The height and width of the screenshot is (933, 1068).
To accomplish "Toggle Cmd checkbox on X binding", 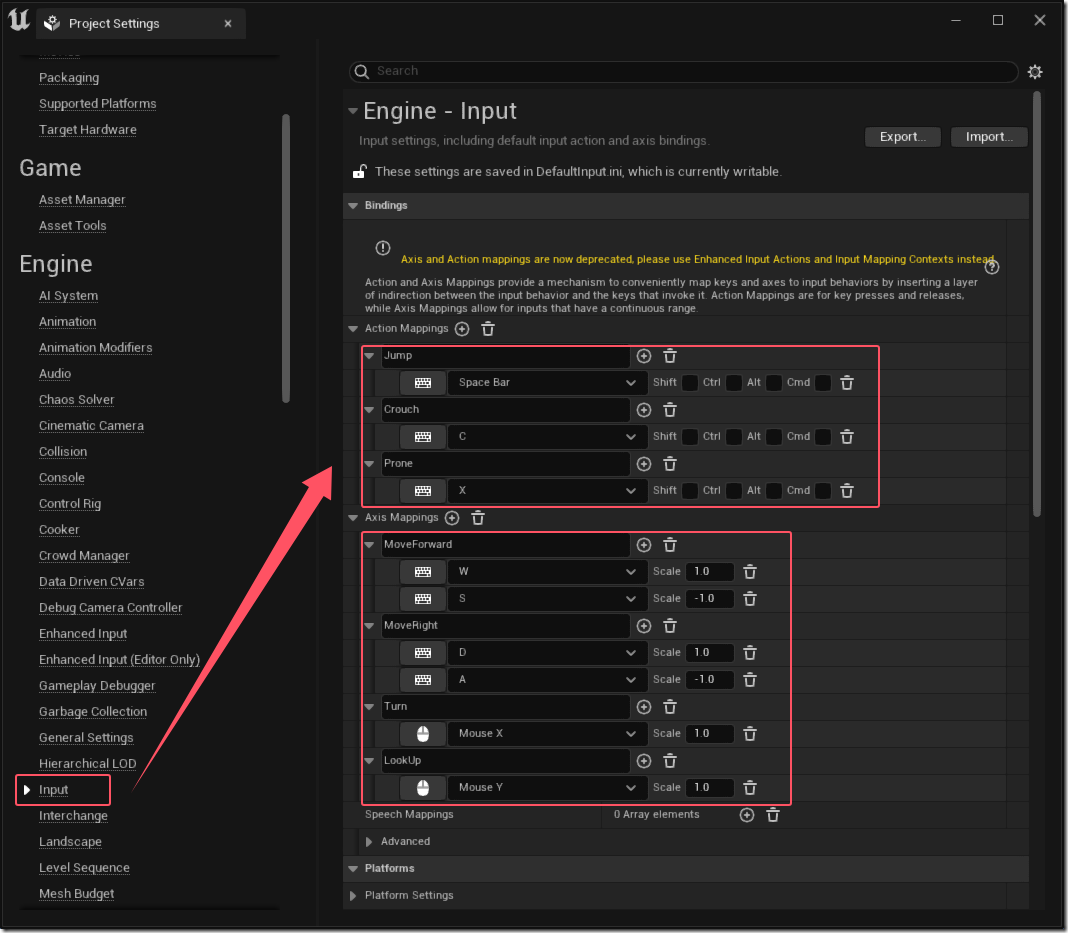I will point(823,490).
